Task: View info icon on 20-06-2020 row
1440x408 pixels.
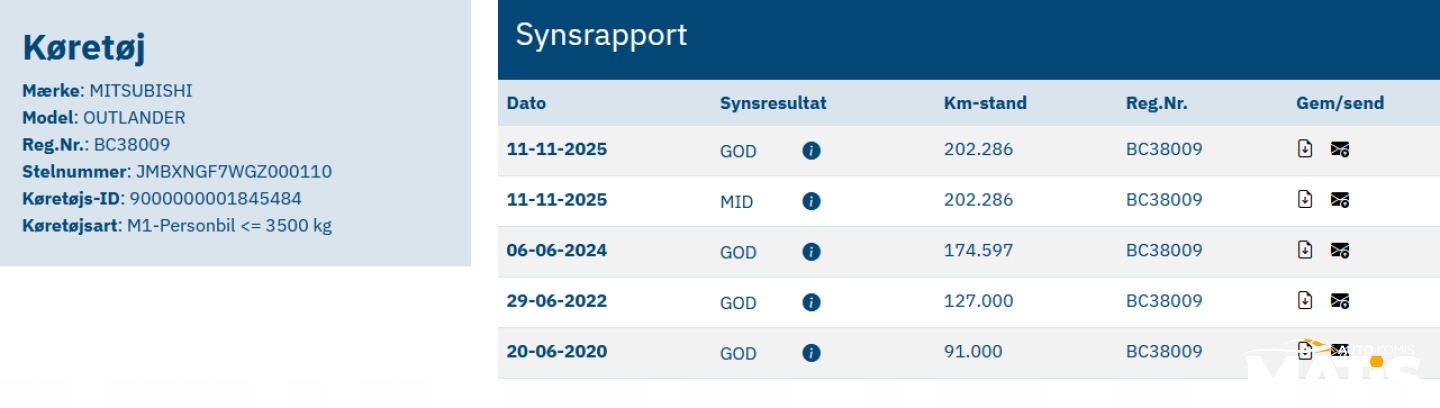Action: [811, 352]
